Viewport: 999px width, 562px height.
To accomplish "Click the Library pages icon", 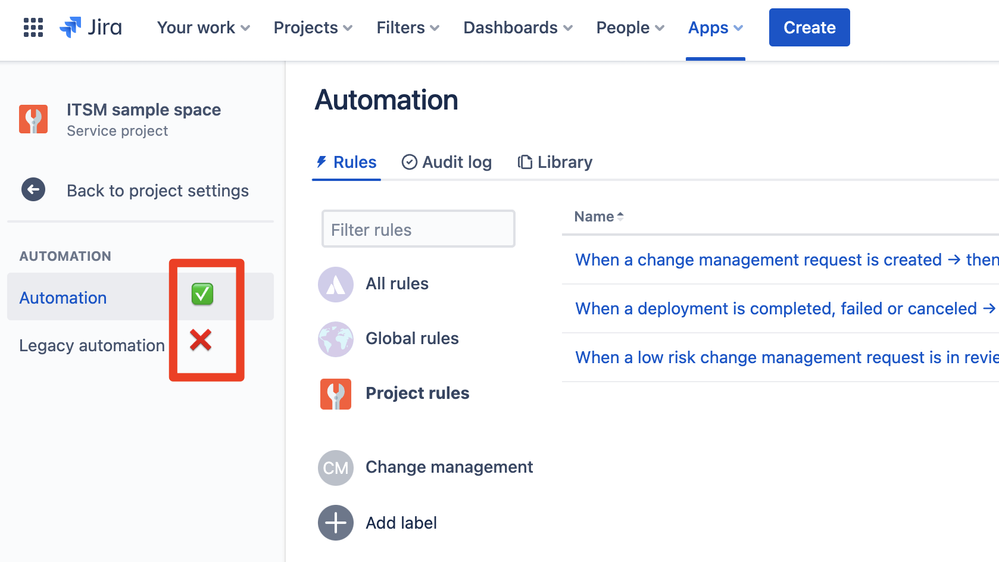I will point(525,162).
